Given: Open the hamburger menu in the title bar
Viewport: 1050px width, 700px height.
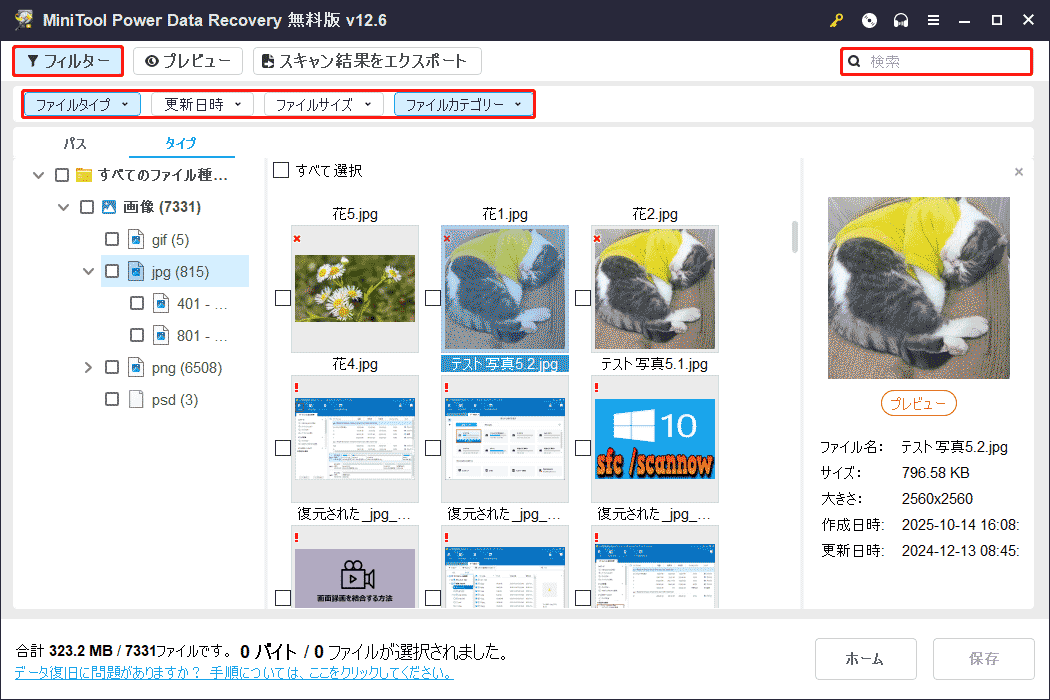Looking at the screenshot, I should [x=934, y=19].
